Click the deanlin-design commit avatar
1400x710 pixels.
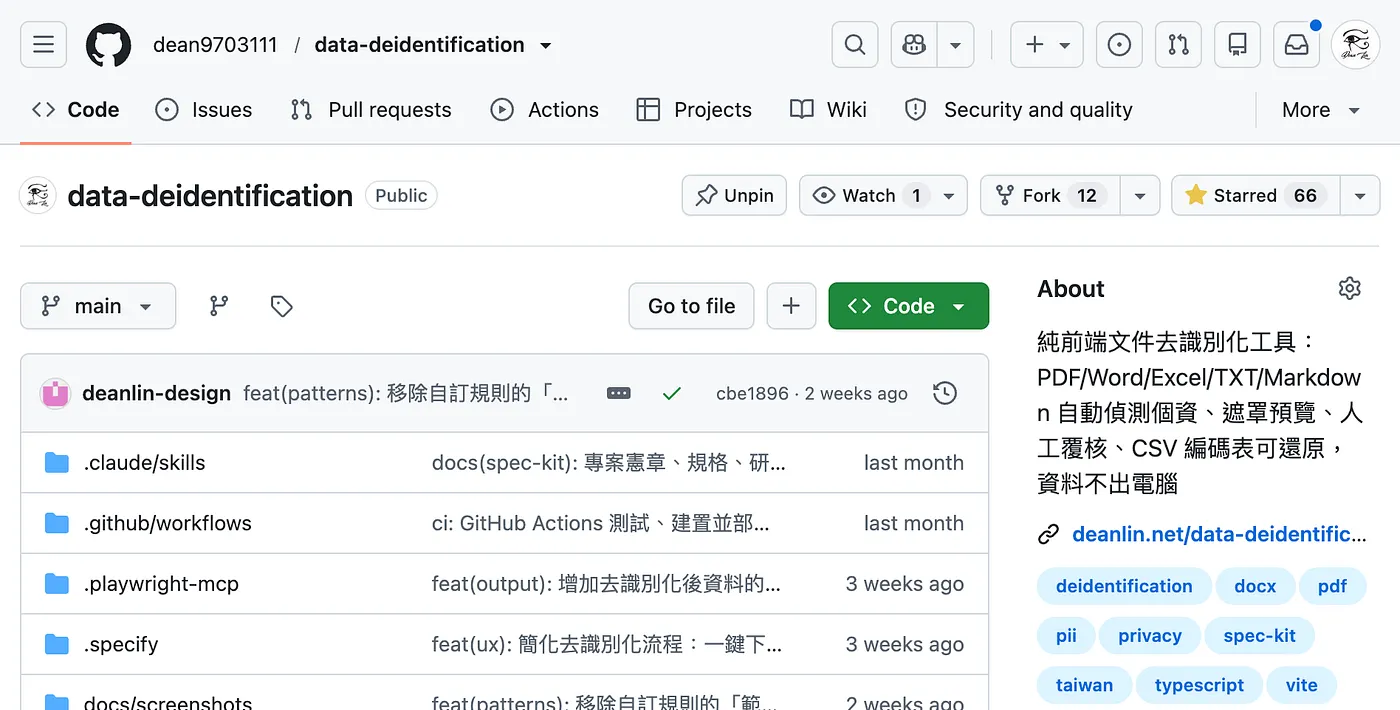tap(55, 394)
